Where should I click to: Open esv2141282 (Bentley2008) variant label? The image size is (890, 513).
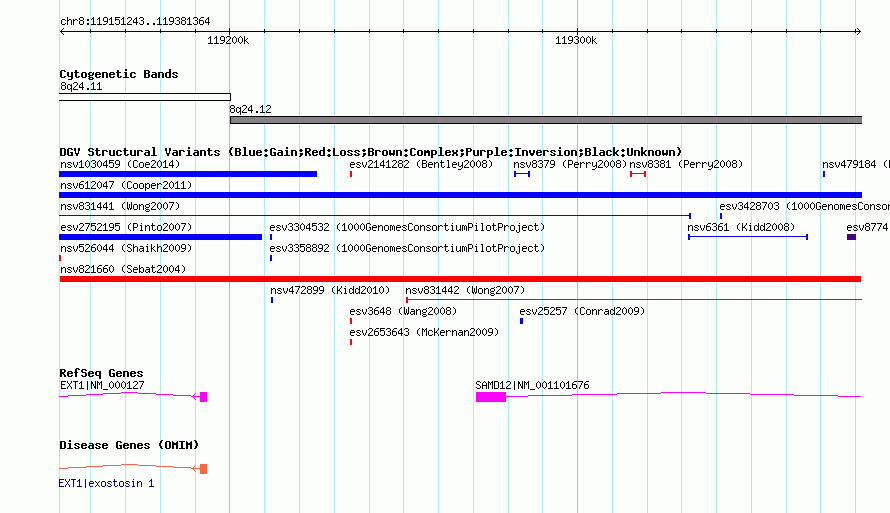pos(421,164)
